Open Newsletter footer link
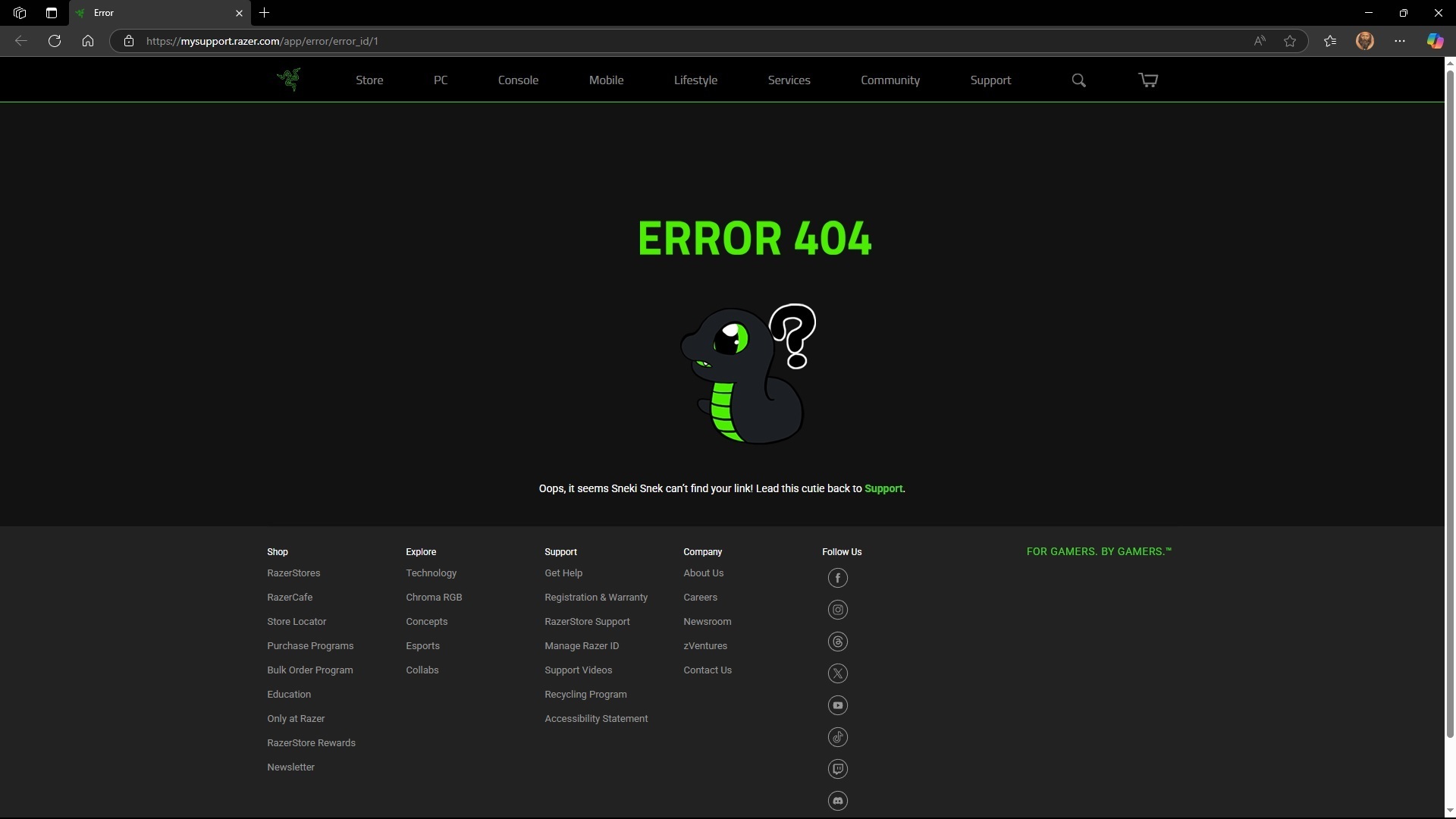Viewport: 1456px width, 819px height. click(x=290, y=767)
